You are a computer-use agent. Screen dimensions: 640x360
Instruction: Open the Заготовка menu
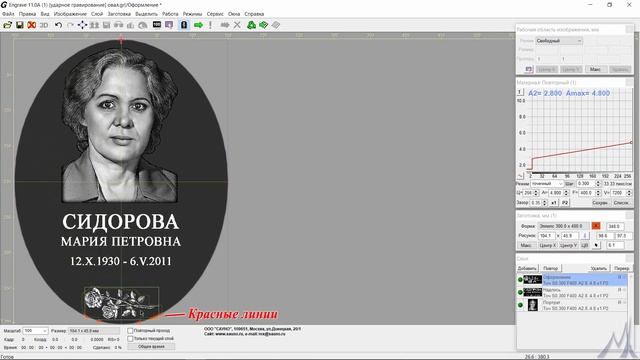(x=119, y=14)
